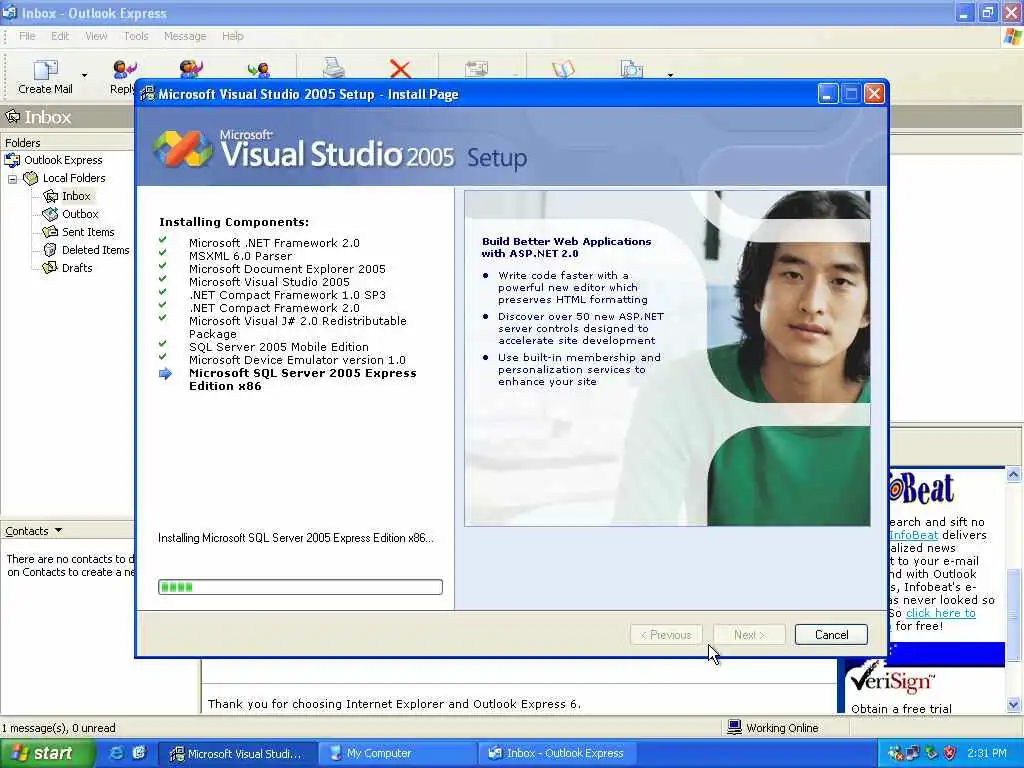Screen dimensions: 1024x768
Task: Follow the InfoBeat link in message
Action: click(914, 535)
